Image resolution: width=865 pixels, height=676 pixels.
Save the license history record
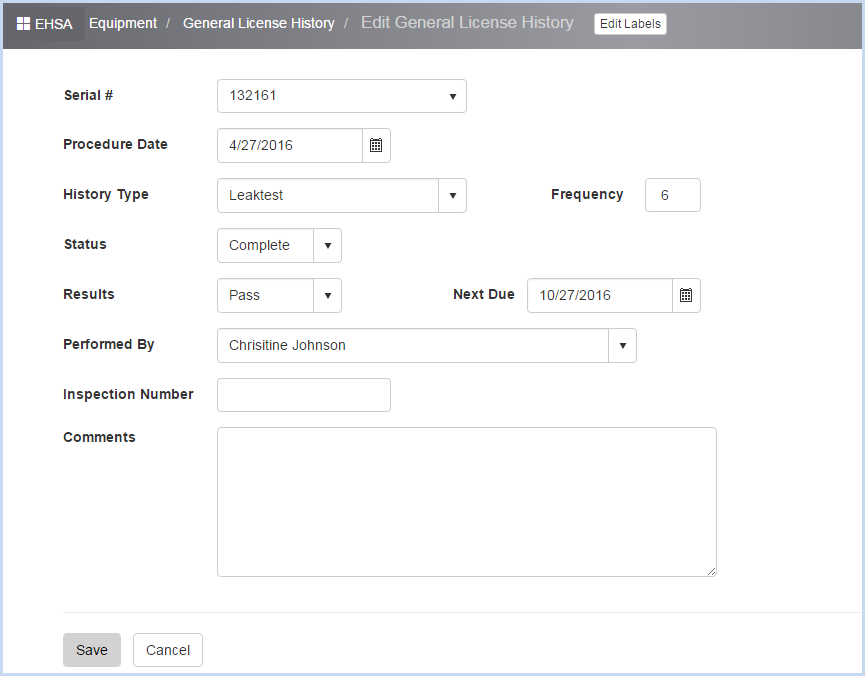pyautogui.click(x=92, y=650)
